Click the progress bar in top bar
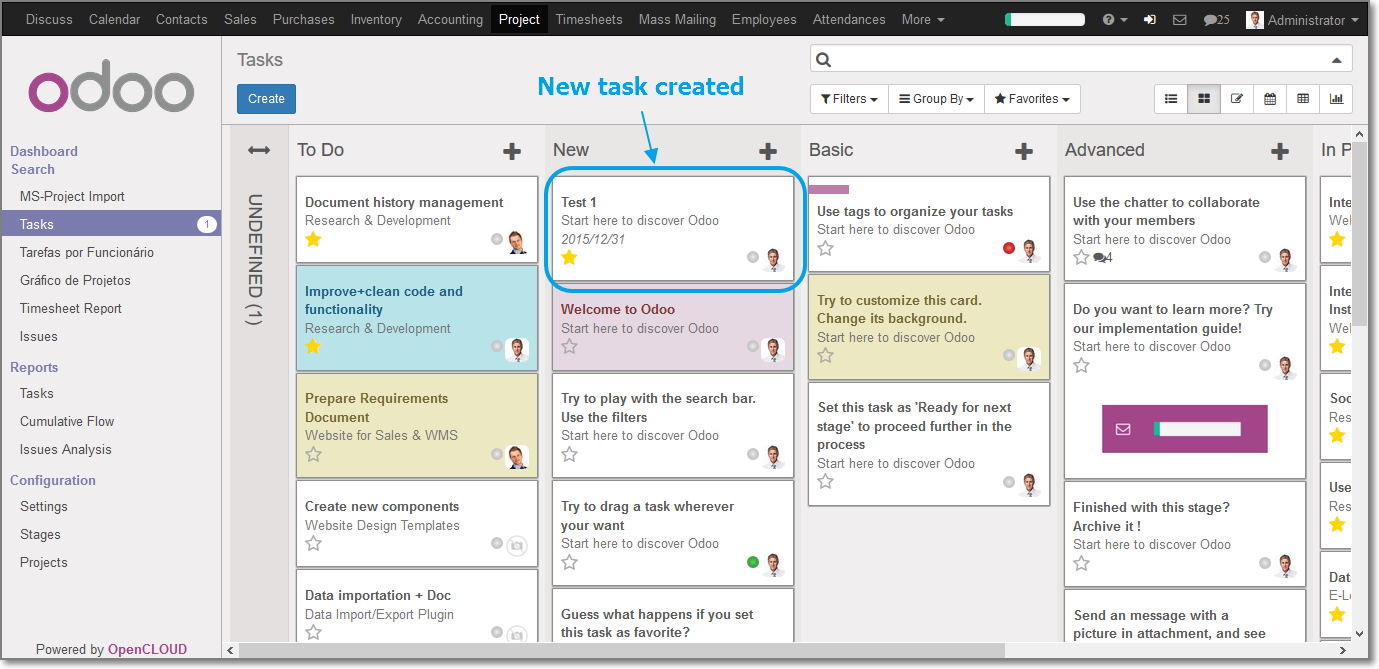Viewport: 1379px width, 669px height. 1045,20
